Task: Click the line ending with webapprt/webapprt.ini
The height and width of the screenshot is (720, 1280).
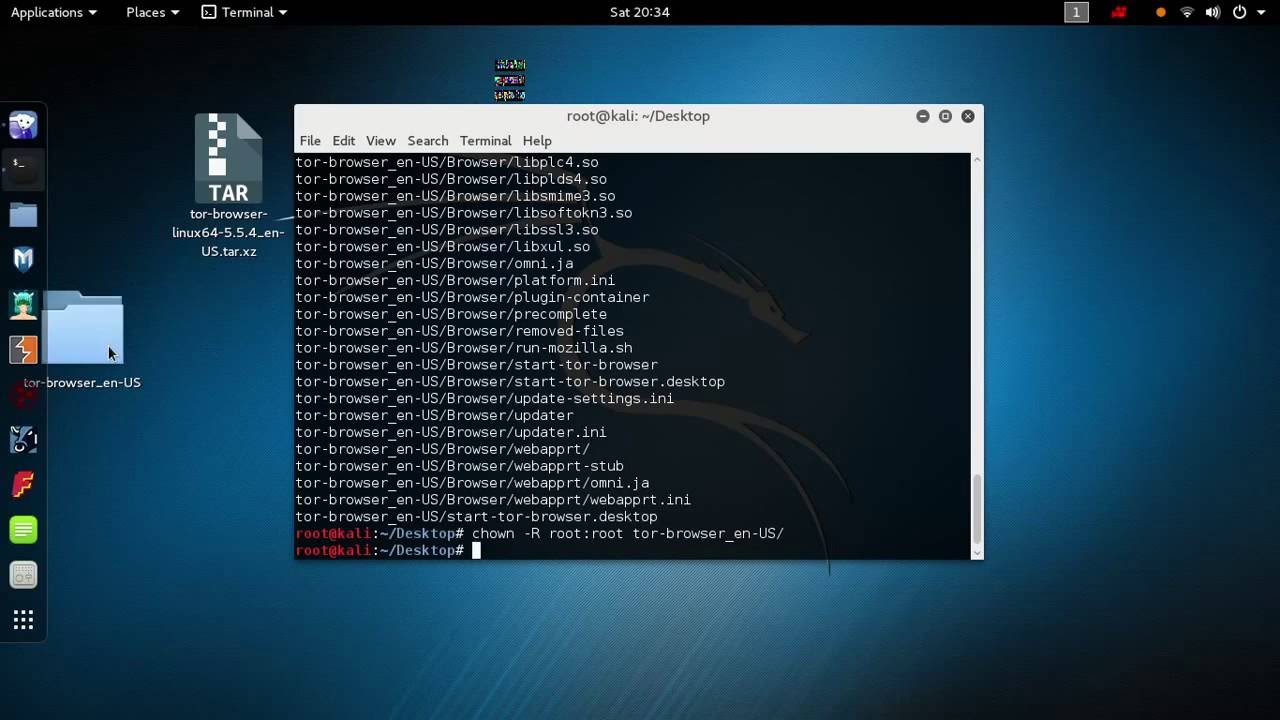Action: click(x=493, y=500)
